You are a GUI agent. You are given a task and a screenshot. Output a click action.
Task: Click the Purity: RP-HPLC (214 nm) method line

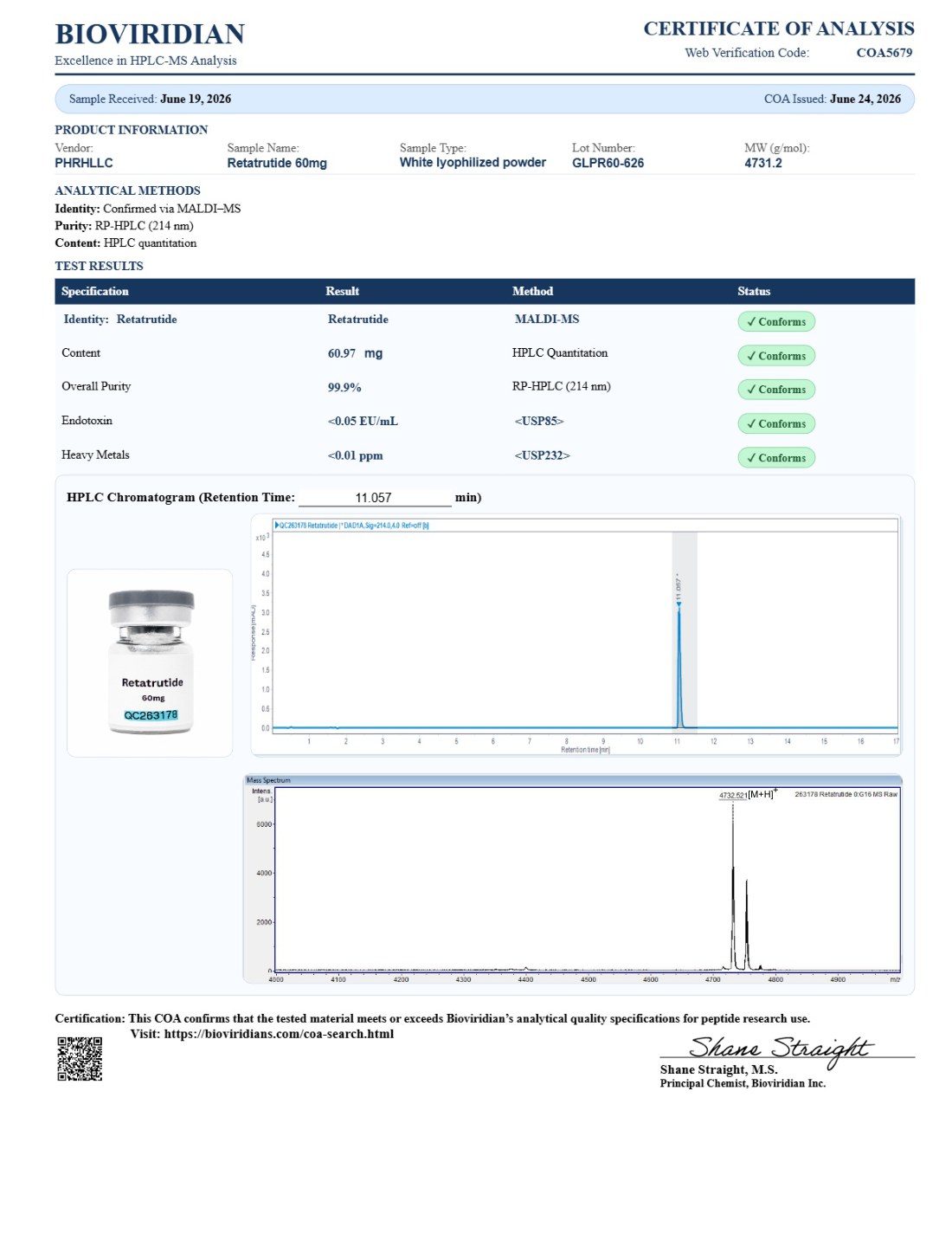[x=124, y=226]
